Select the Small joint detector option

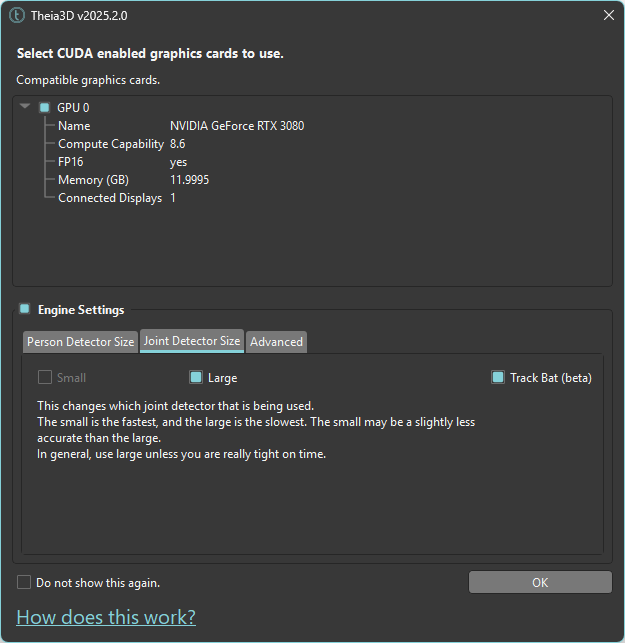pyautogui.click(x=45, y=378)
